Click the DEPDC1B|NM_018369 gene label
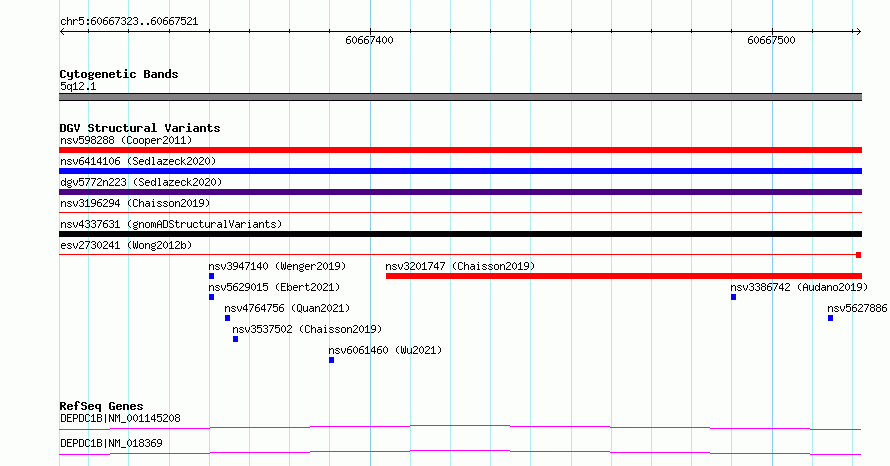This screenshot has width=890, height=466. [x=111, y=443]
